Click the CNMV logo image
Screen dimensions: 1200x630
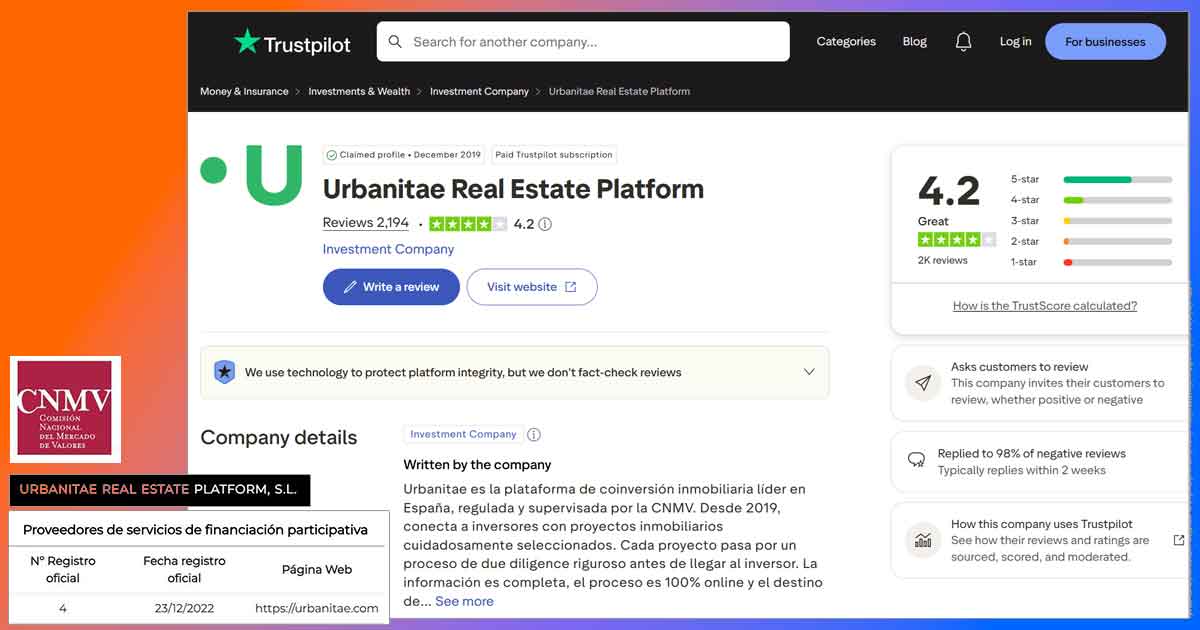pos(65,409)
